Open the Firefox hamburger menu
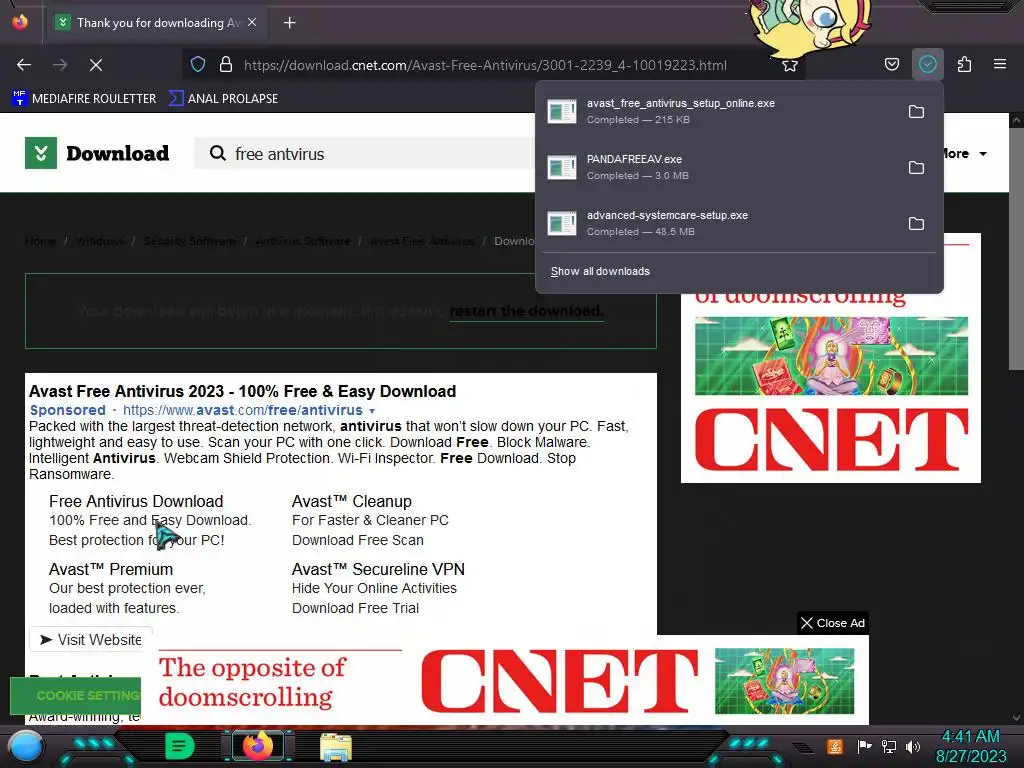 [x=999, y=64]
